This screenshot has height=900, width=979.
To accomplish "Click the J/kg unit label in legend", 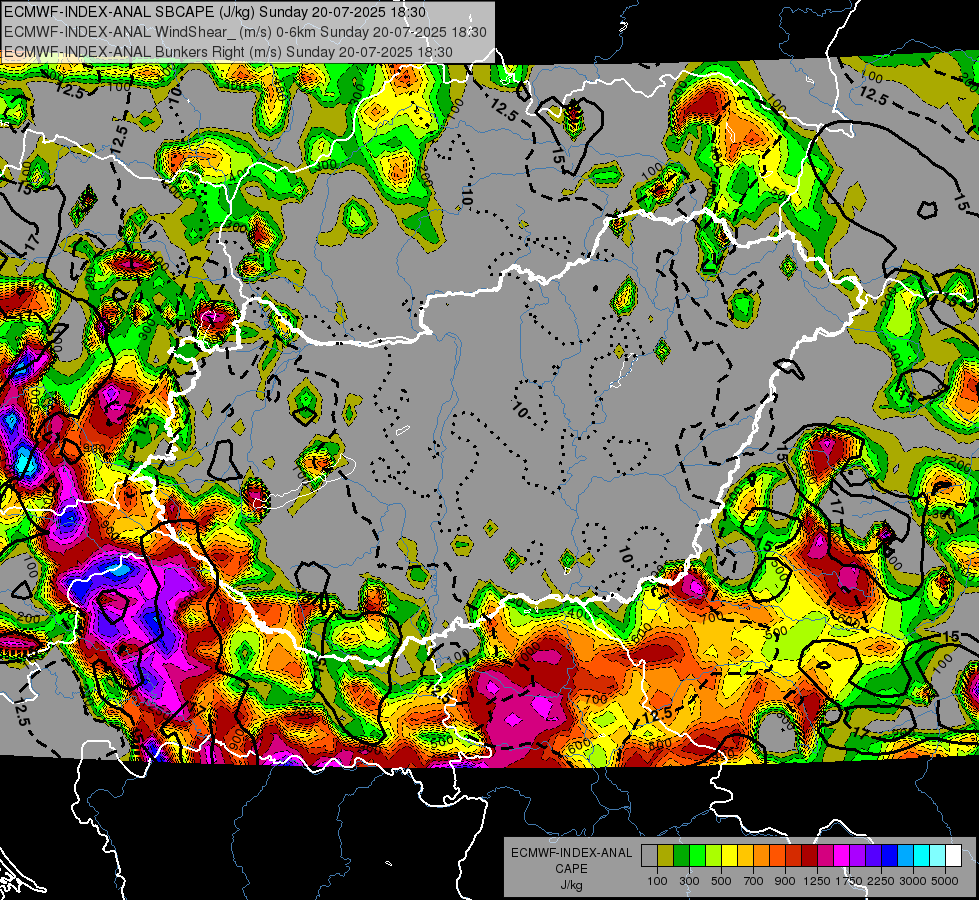I will click(x=571, y=885).
